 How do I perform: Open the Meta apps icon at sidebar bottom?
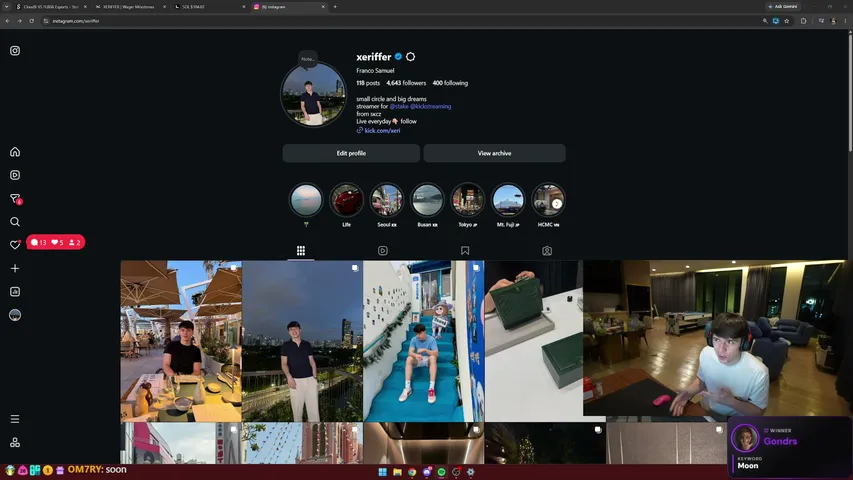point(15,442)
